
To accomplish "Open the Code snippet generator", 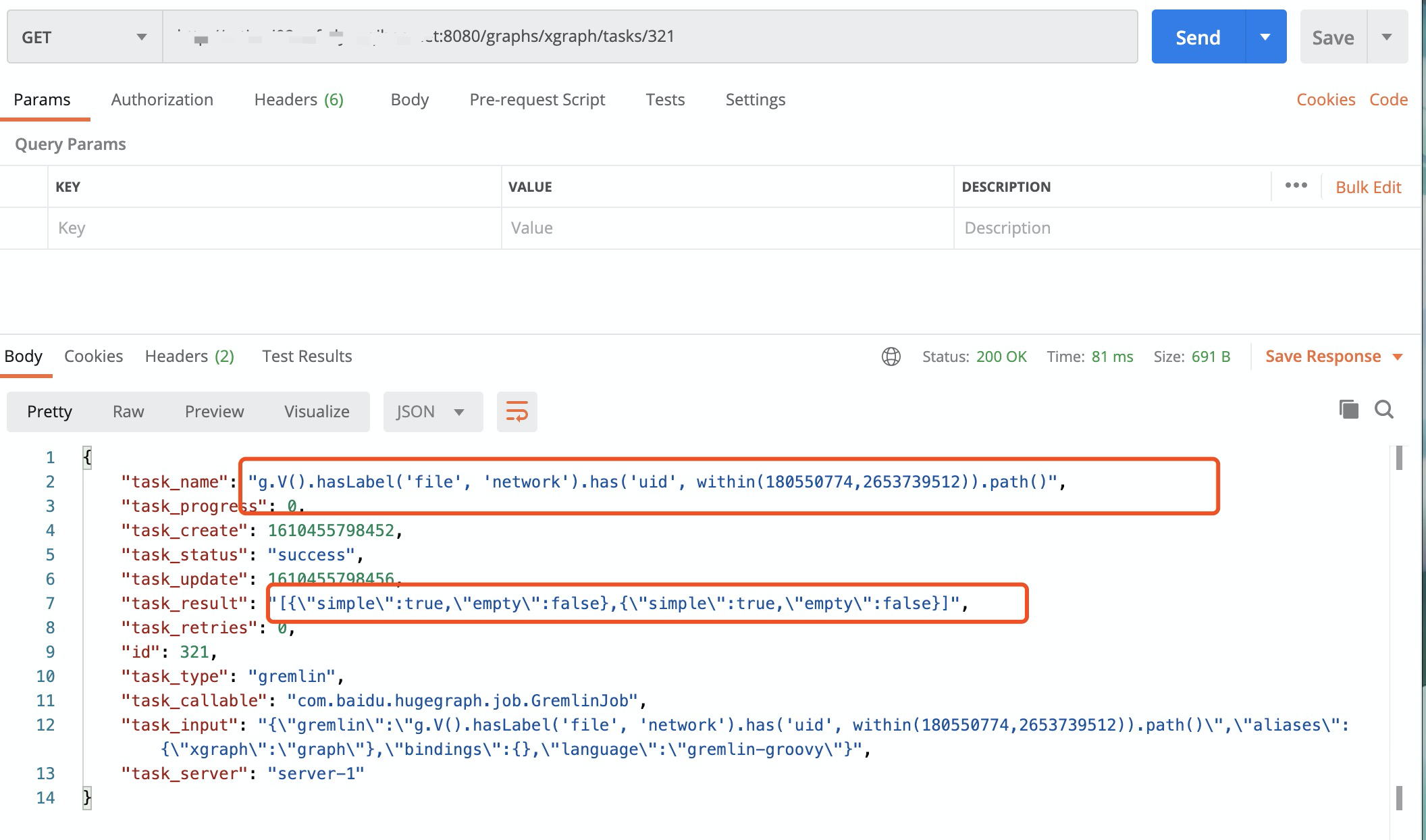I will click(1388, 99).
